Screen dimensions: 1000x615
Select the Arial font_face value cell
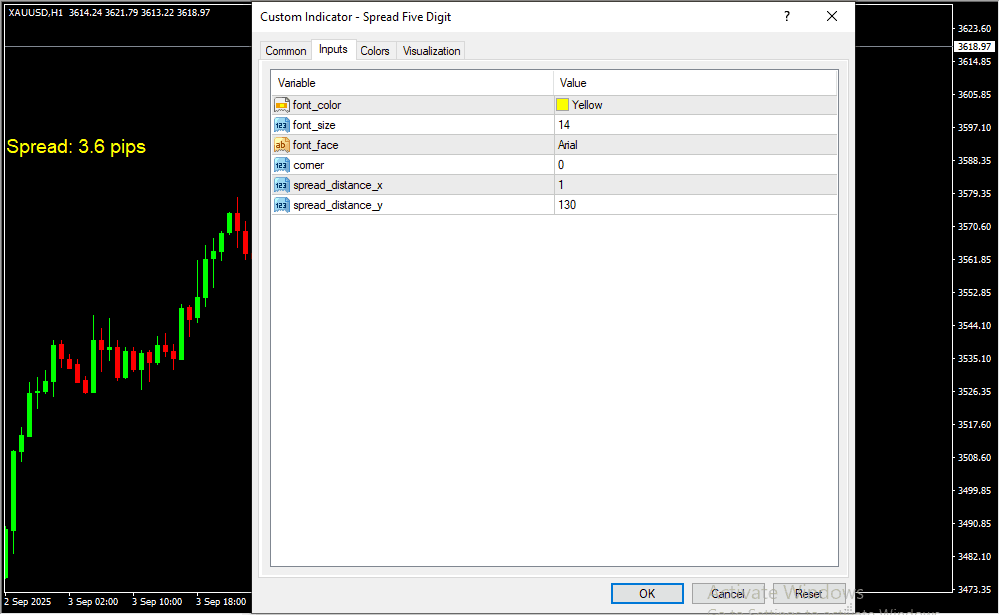pos(694,145)
